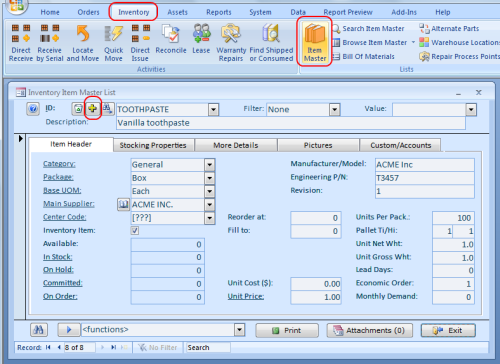Open Direct Issue activity

click(x=140, y=43)
